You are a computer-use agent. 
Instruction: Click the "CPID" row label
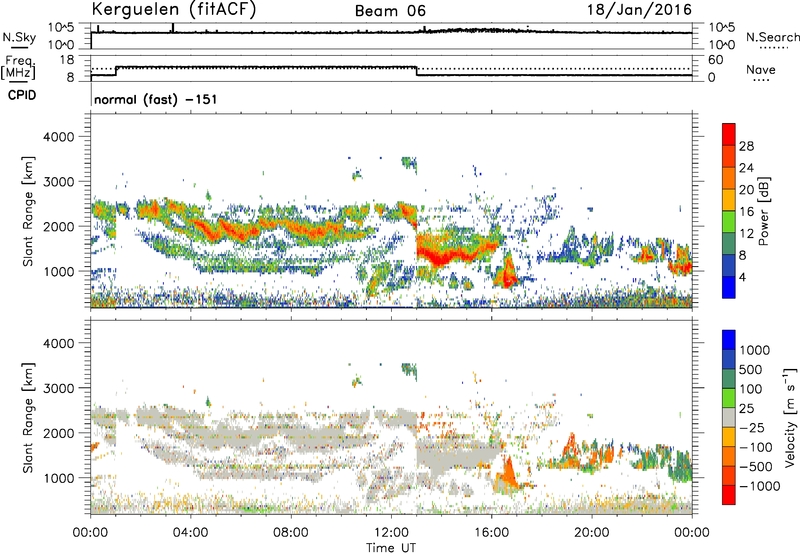click(22, 95)
